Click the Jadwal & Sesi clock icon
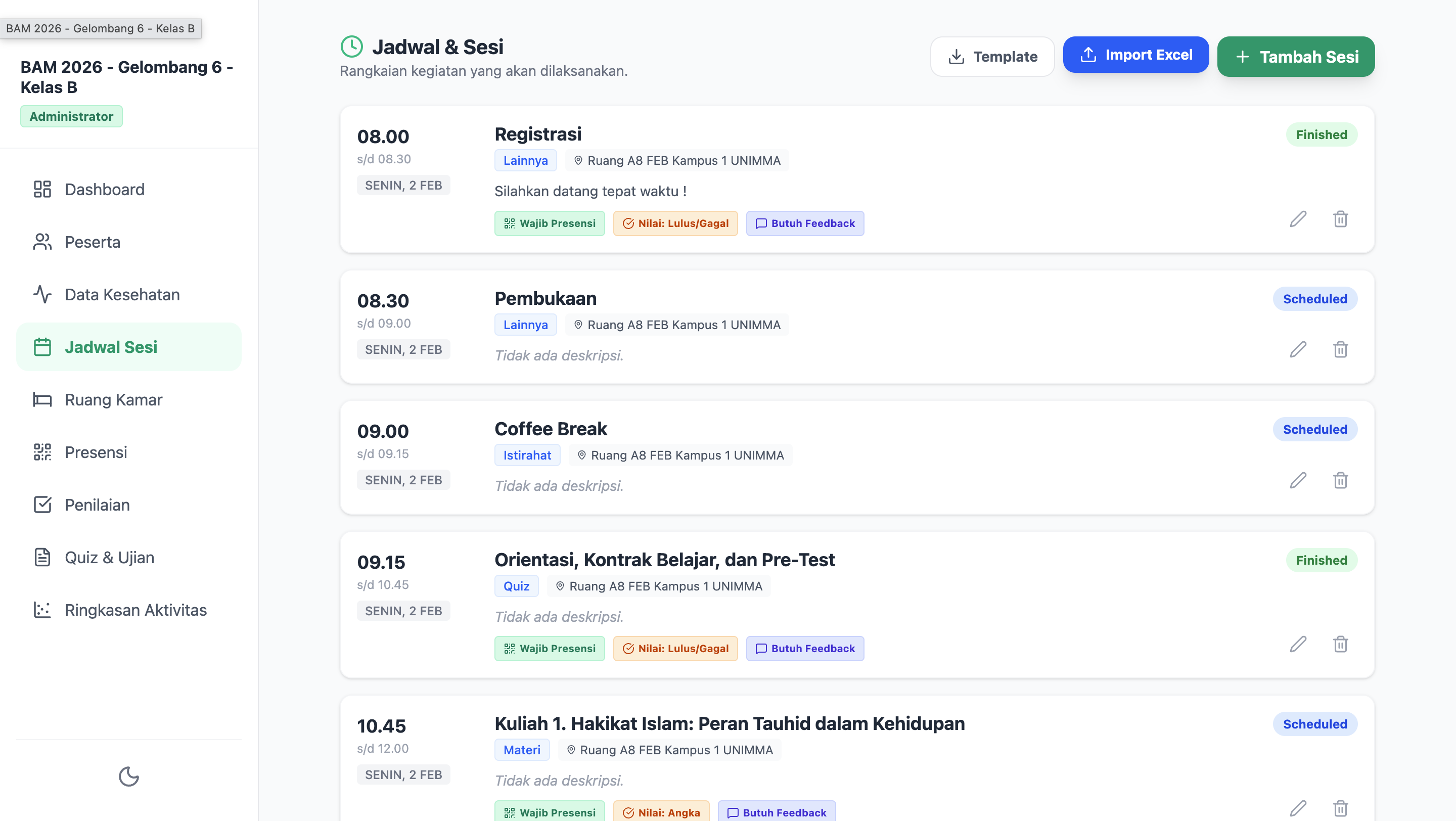The height and width of the screenshot is (821, 1456). 351,47
